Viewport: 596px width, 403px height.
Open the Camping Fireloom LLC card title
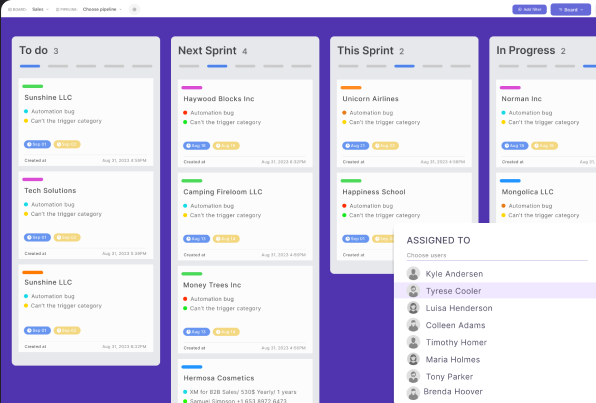223,192
